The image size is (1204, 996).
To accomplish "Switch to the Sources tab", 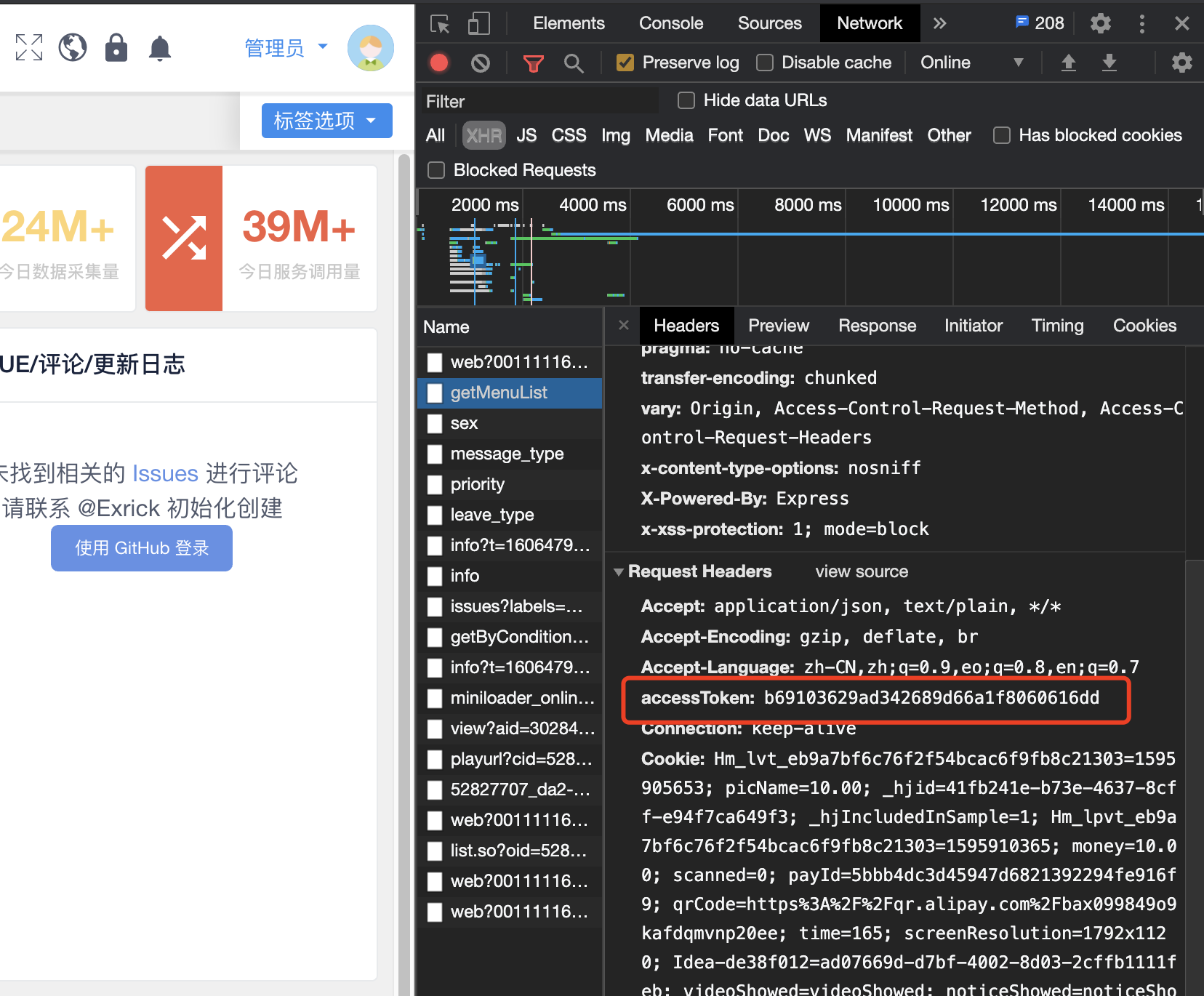I will tap(770, 23).
